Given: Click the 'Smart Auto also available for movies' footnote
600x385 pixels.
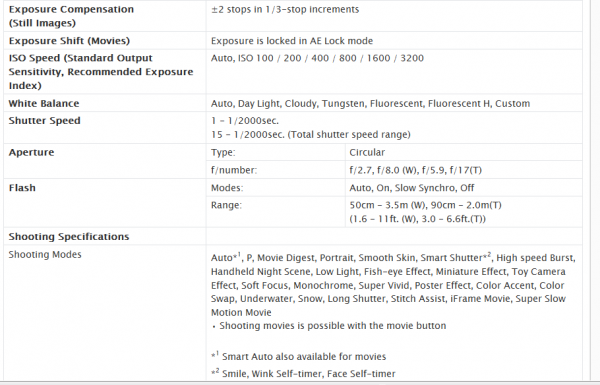Looking at the screenshot, I should (x=298, y=356).
